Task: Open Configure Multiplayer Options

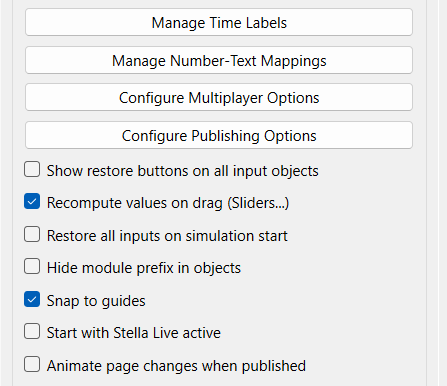Action: (219, 97)
